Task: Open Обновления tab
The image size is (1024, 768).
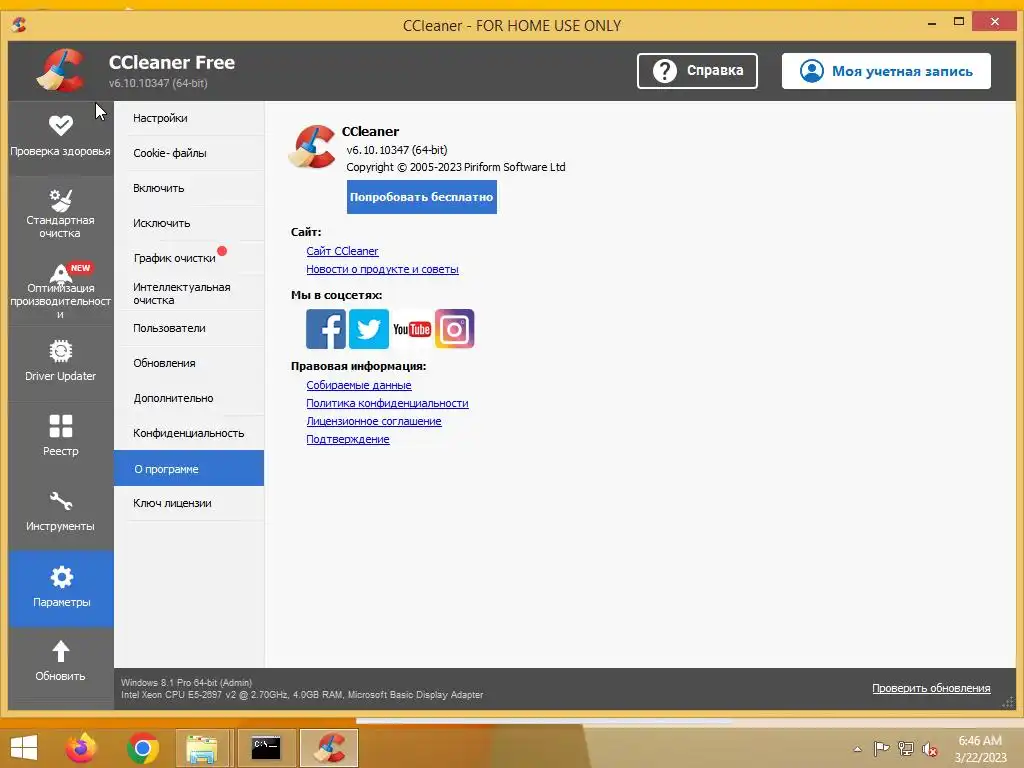Action: (189, 363)
